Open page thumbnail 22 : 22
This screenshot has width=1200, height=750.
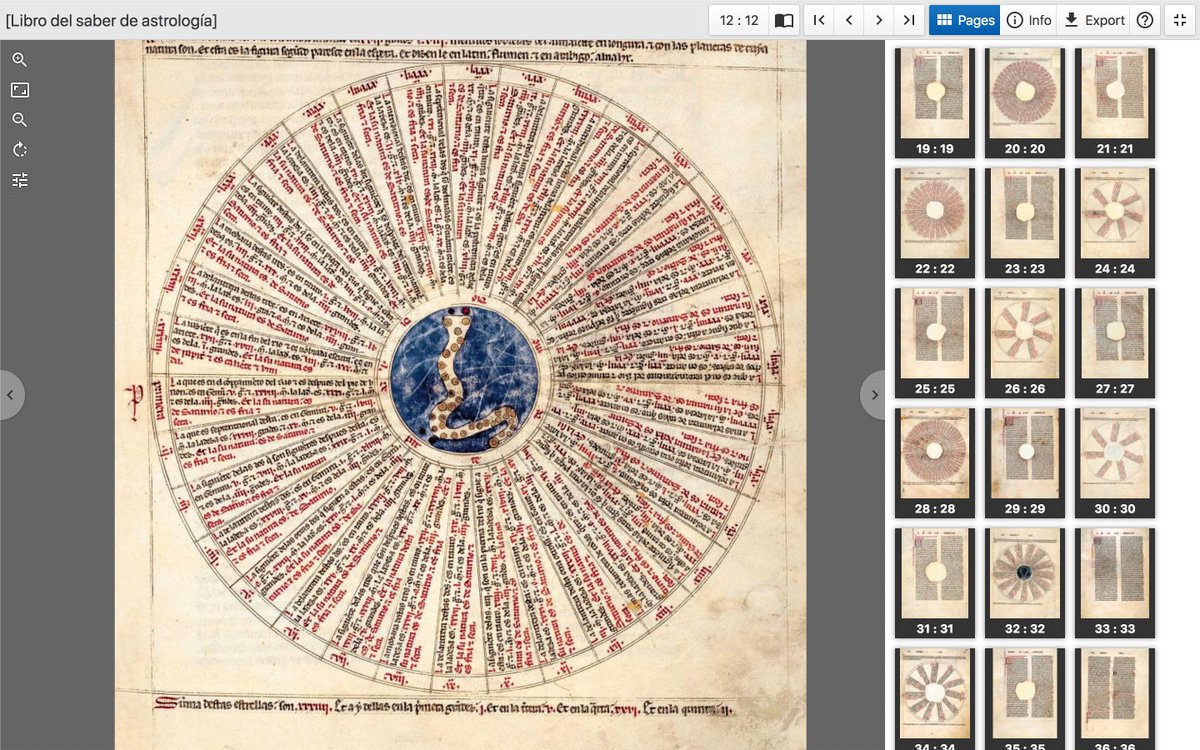point(935,223)
